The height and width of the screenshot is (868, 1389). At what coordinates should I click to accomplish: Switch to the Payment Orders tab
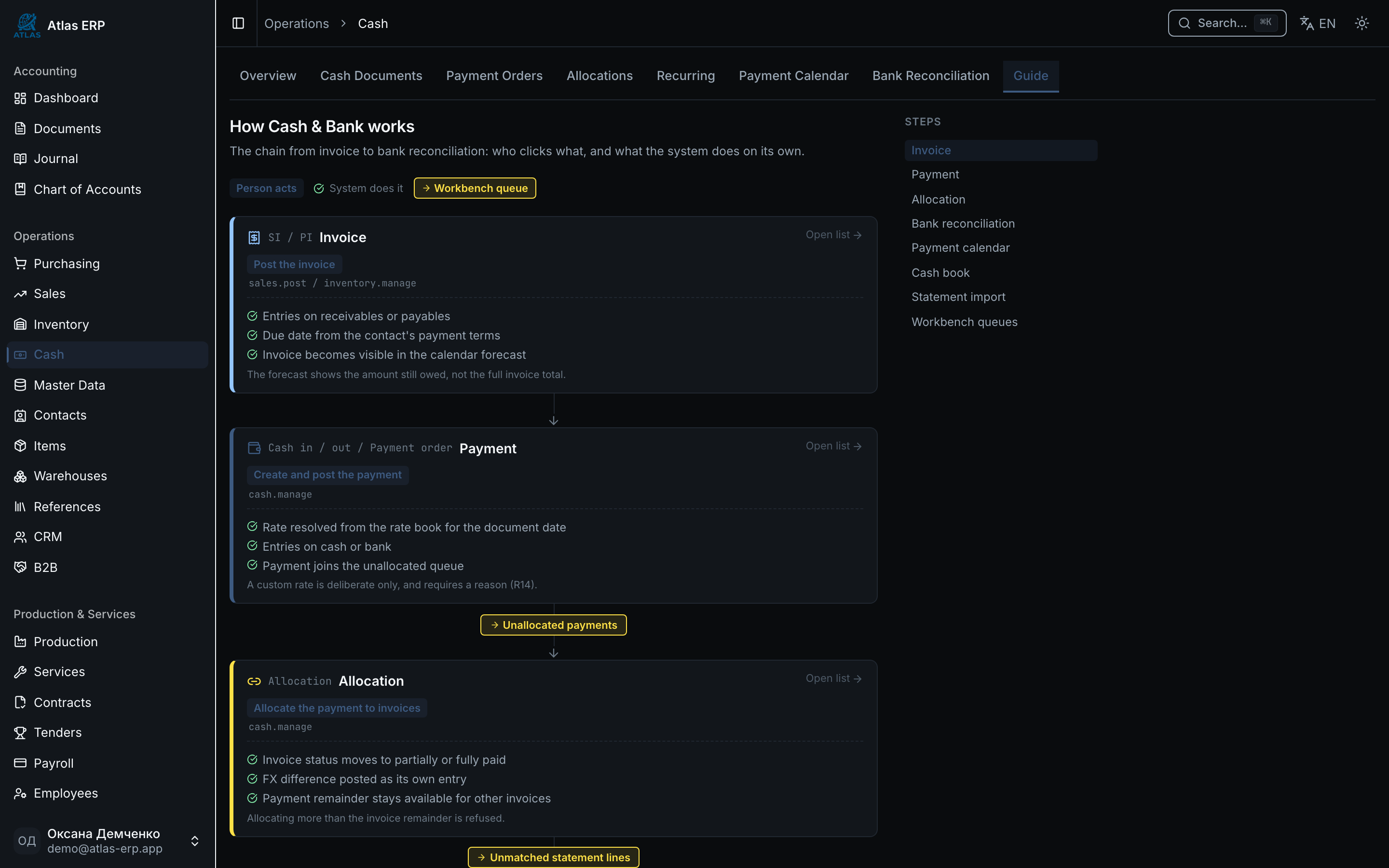click(x=494, y=76)
